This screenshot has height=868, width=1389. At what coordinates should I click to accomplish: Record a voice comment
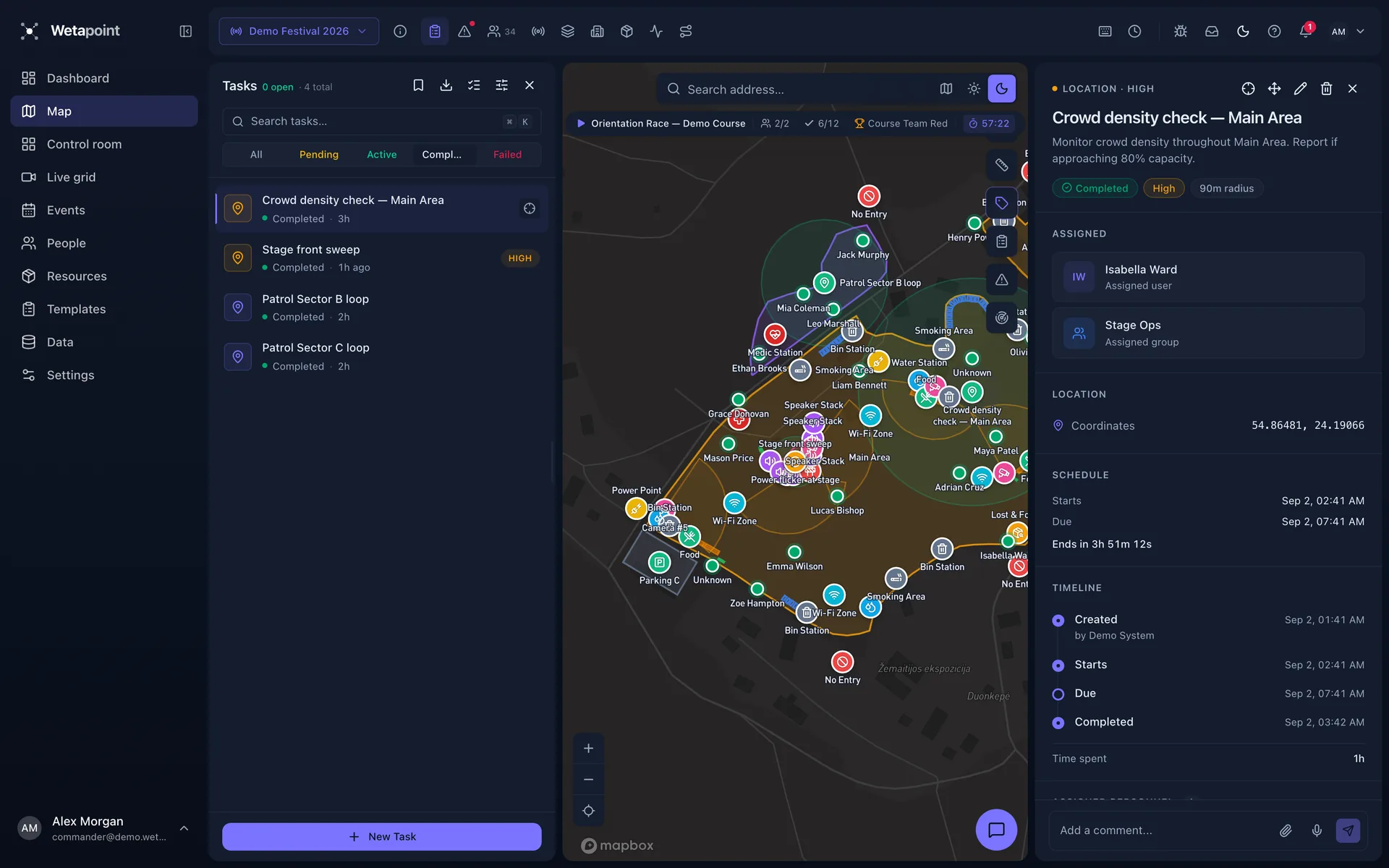pos(1317,830)
